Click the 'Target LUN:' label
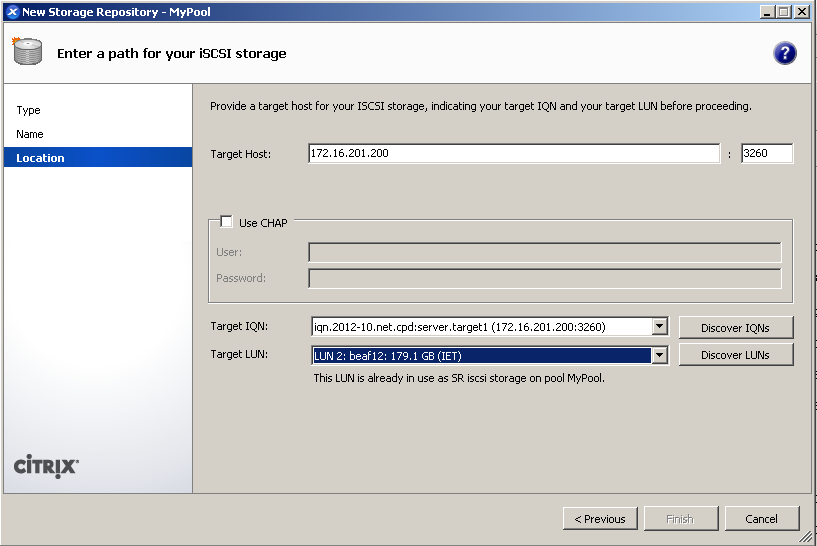The height and width of the screenshot is (546, 817). click(239, 354)
